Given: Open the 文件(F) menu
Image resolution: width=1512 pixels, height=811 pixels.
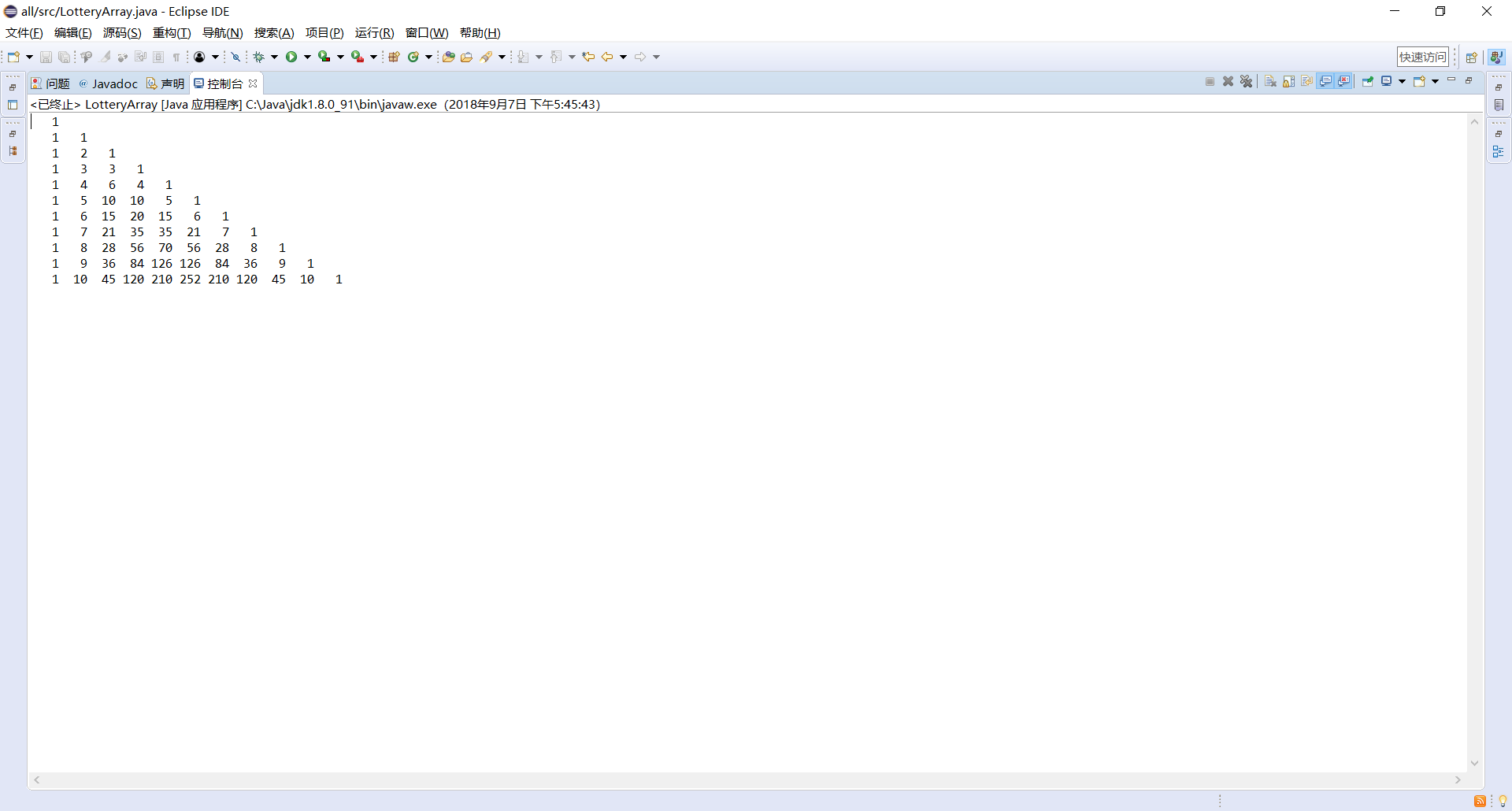Looking at the screenshot, I should [x=24, y=33].
